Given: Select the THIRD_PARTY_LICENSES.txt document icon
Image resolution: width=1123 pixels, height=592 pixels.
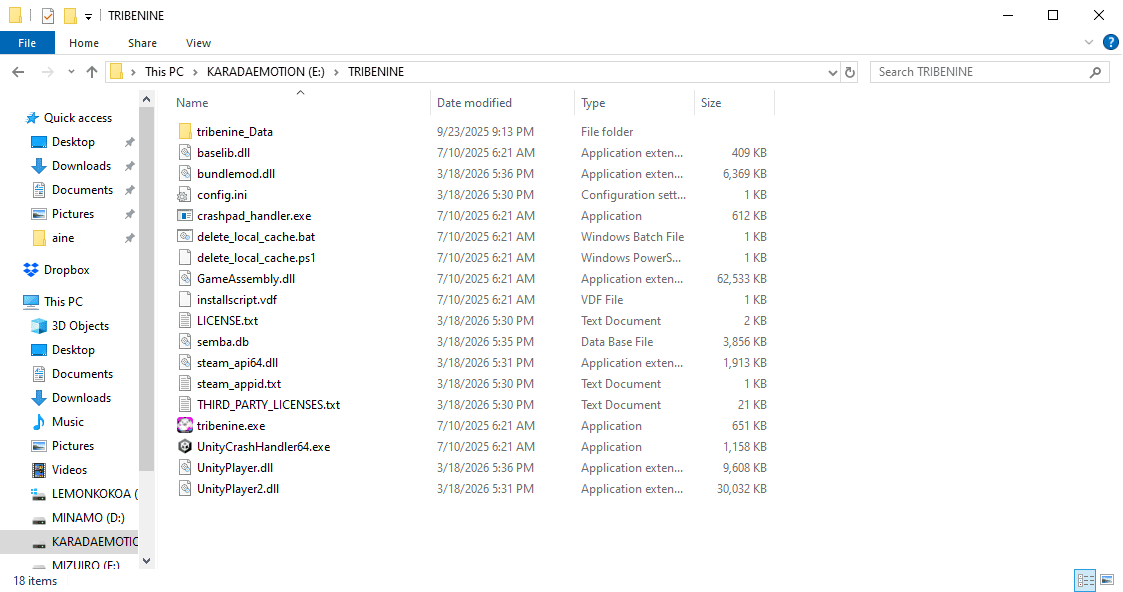Looking at the screenshot, I should tap(185, 404).
